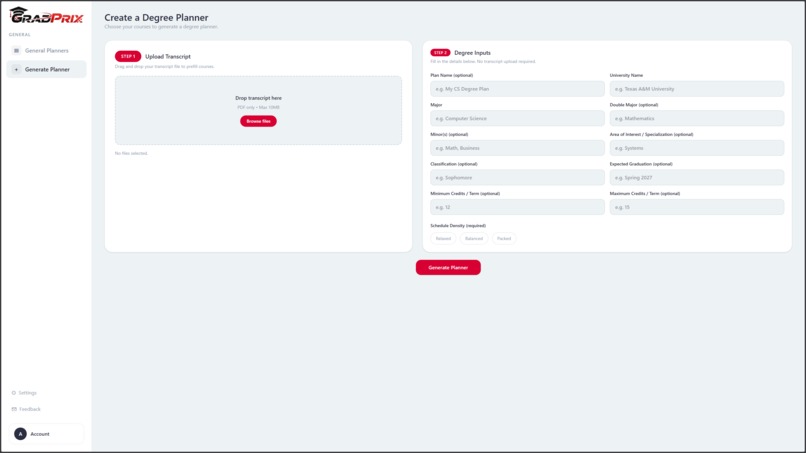Click the Feedback icon in sidebar
Viewport: 806px width, 453px height.
(x=14, y=409)
